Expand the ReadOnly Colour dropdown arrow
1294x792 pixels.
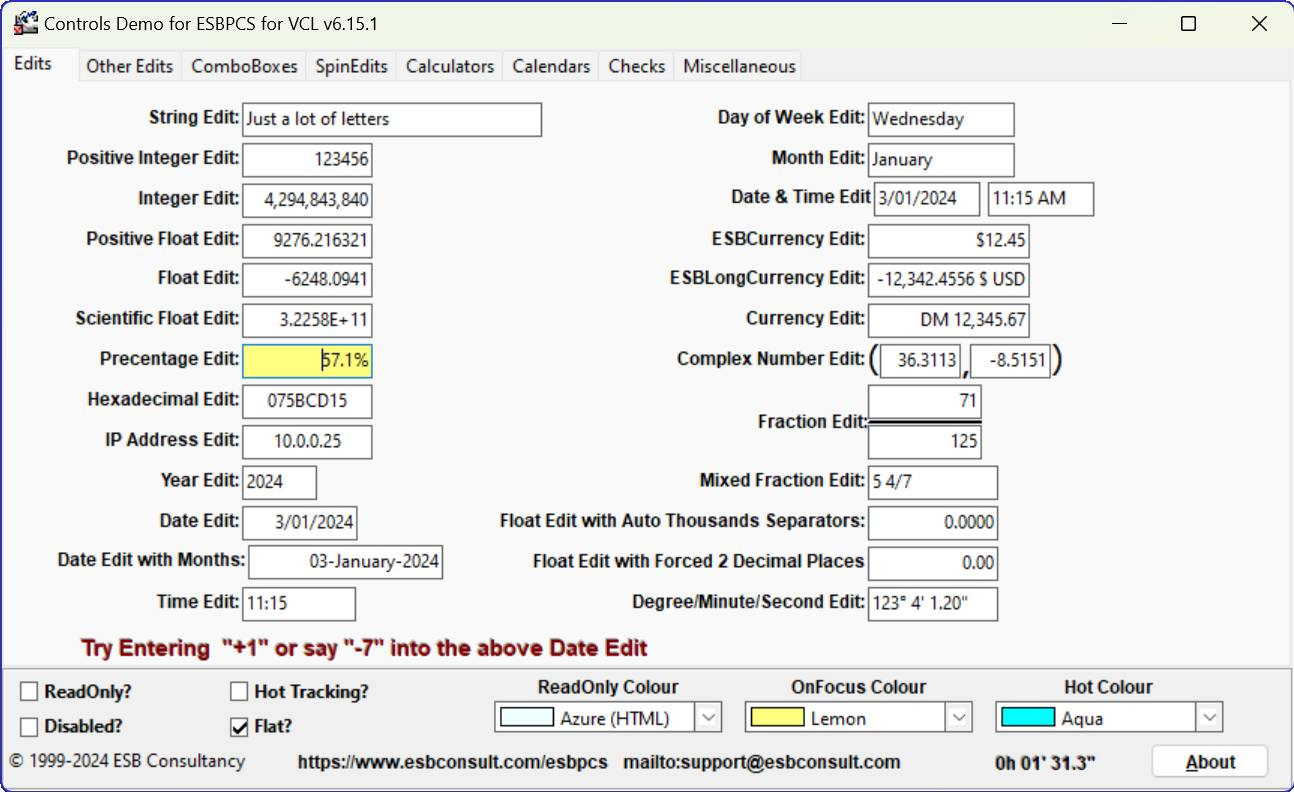pyautogui.click(x=709, y=718)
